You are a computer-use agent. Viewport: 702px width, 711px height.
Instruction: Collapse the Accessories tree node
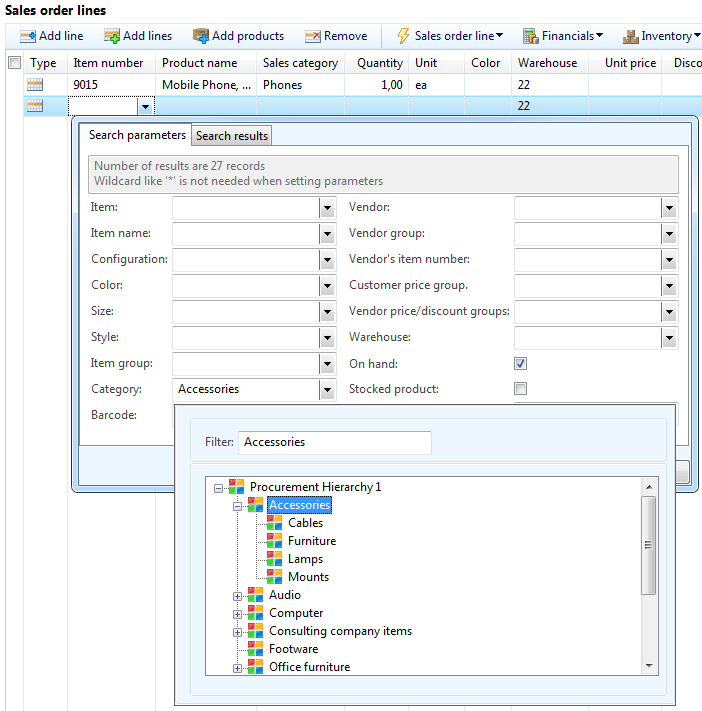[x=238, y=506]
